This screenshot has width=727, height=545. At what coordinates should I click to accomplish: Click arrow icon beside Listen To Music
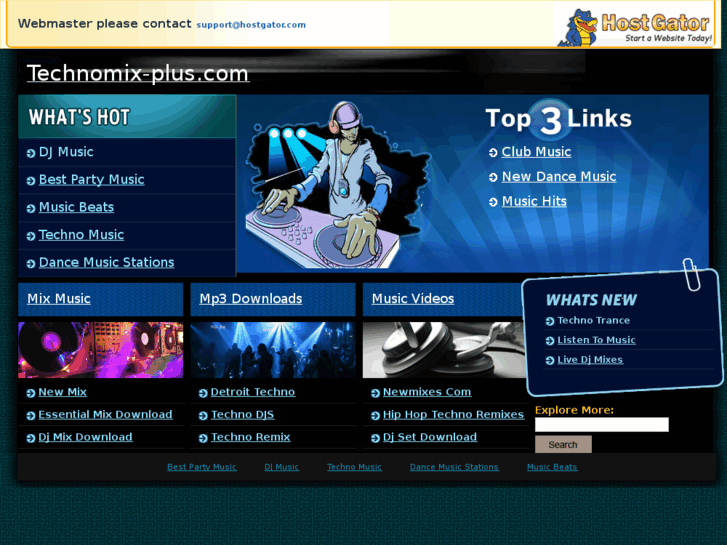click(x=550, y=341)
